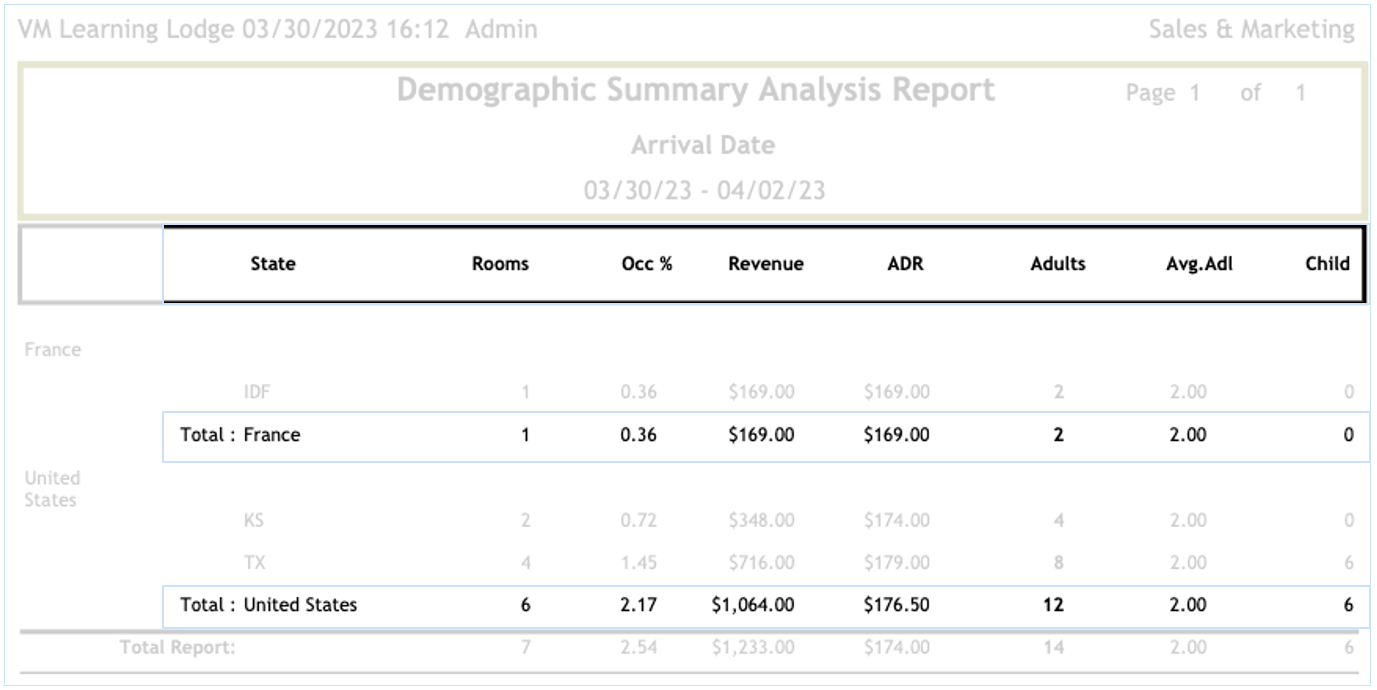Click the Occ % column header

(647, 264)
